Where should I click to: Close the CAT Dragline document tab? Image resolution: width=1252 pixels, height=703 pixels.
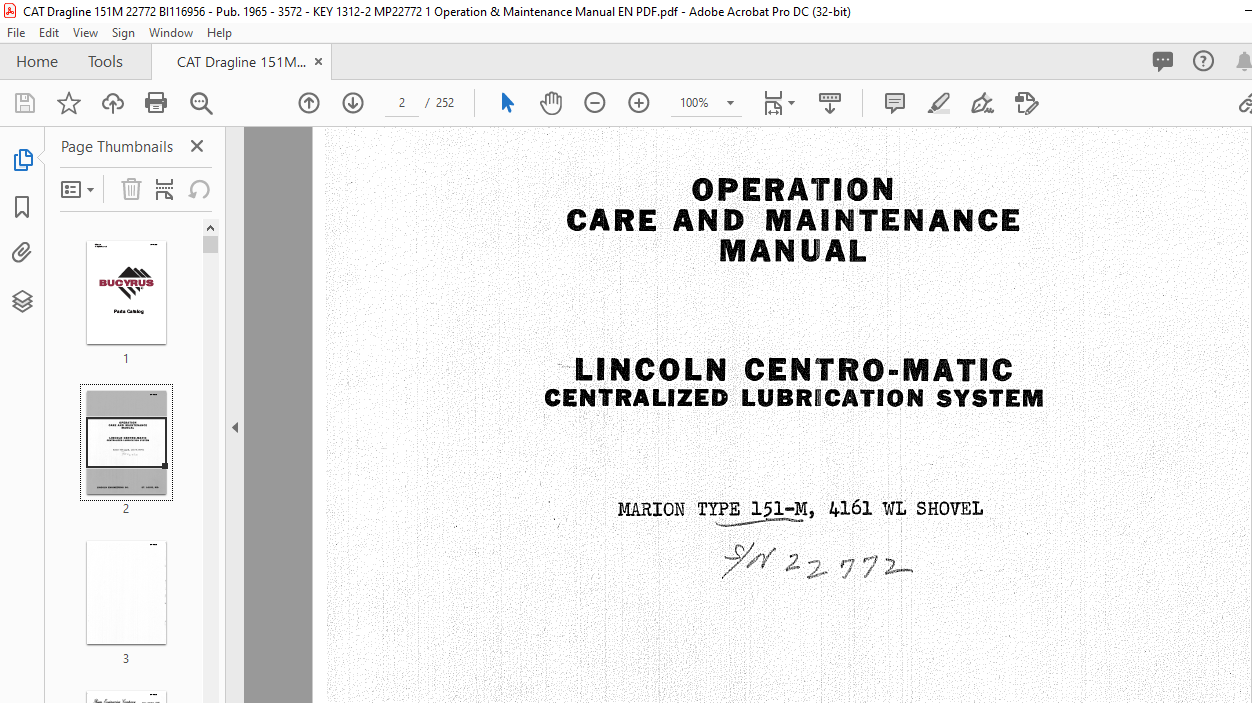tap(319, 61)
